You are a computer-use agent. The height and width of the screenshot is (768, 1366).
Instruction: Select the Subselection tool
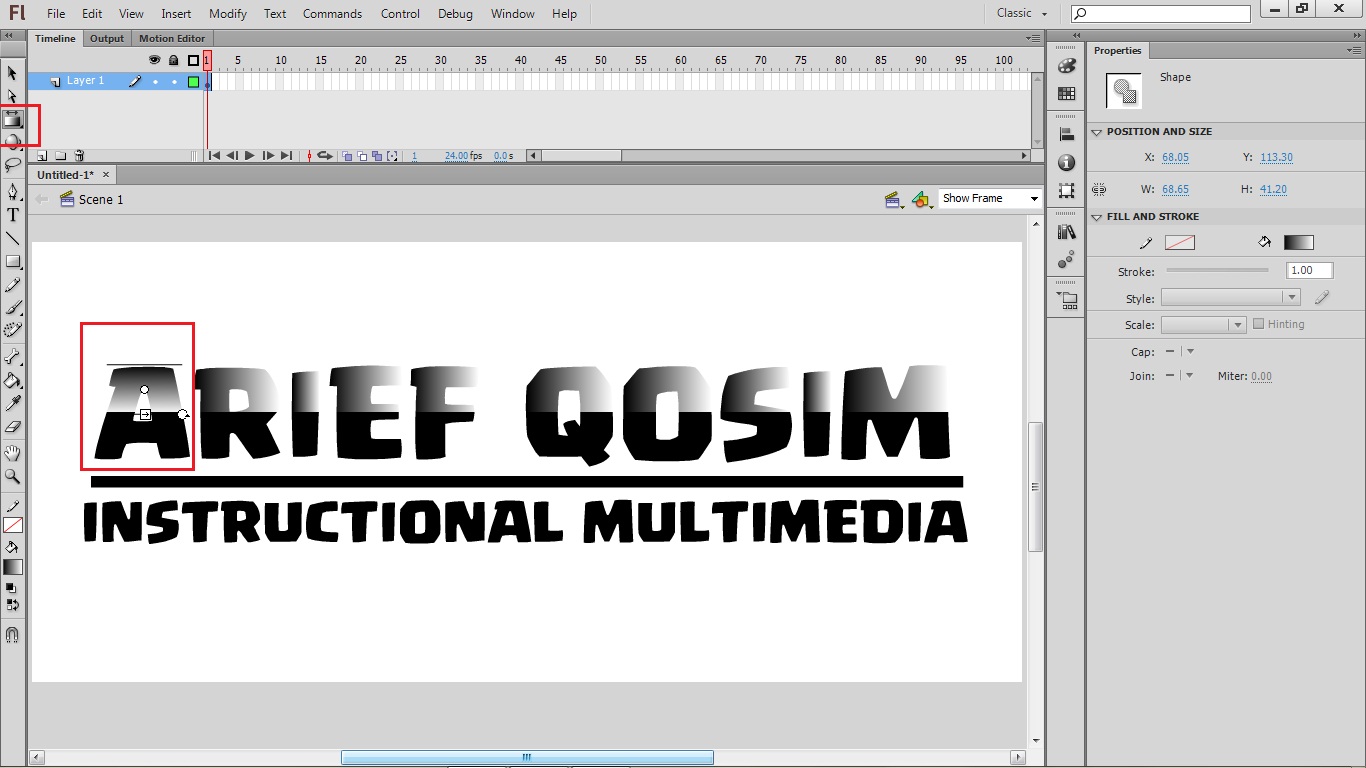(13, 96)
